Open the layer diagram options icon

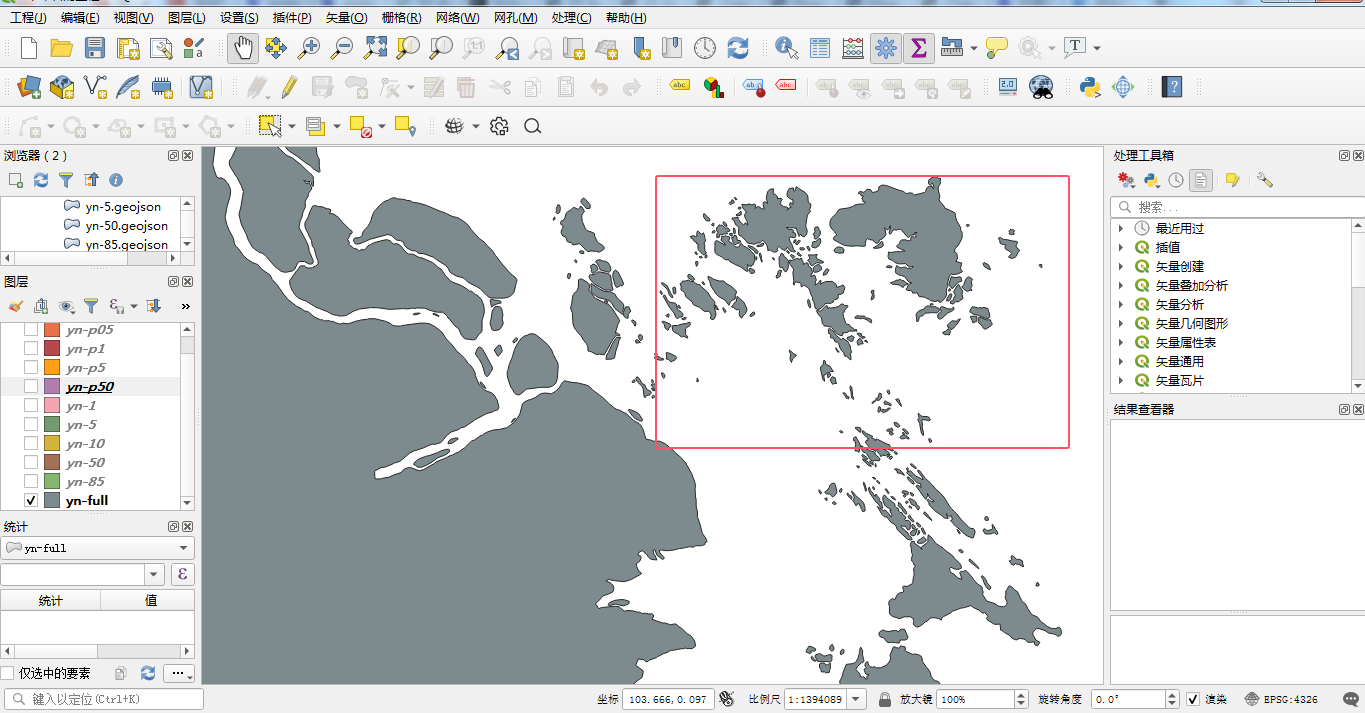click(x=713, y=87)
